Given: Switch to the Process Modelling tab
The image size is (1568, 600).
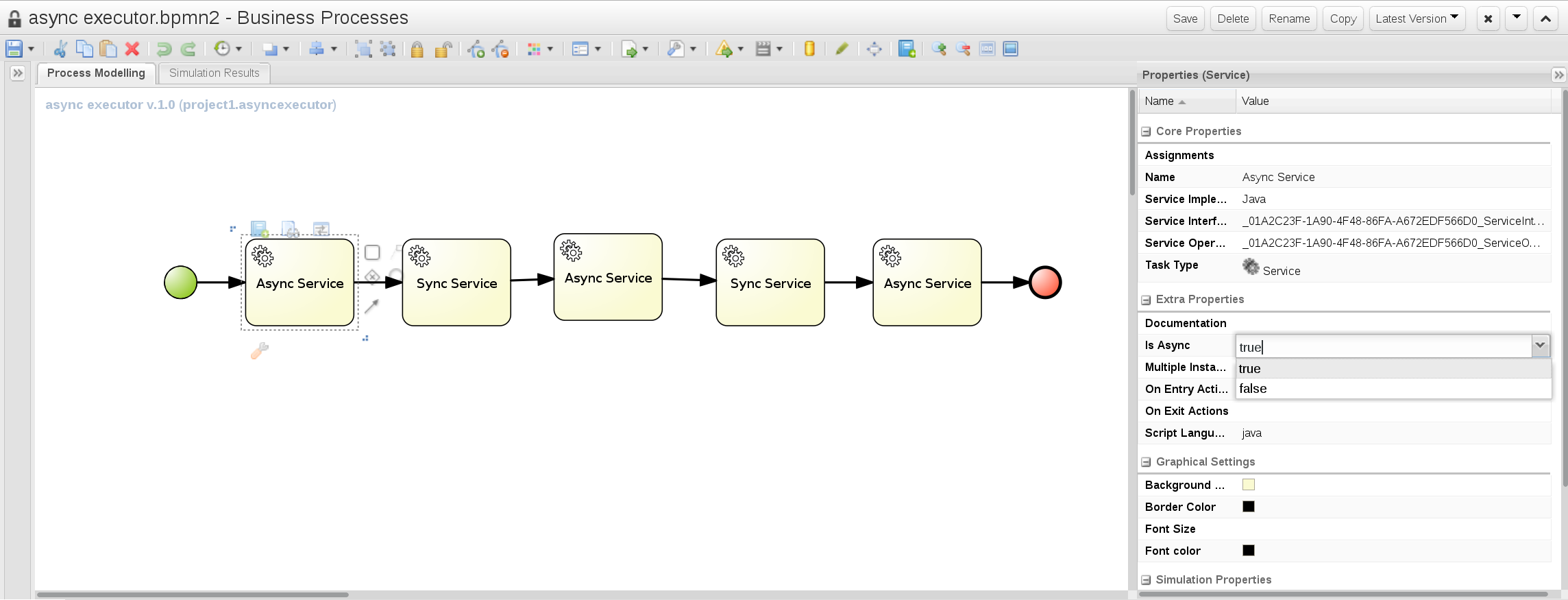Looking at the screenshot, I should pos(96,73).
